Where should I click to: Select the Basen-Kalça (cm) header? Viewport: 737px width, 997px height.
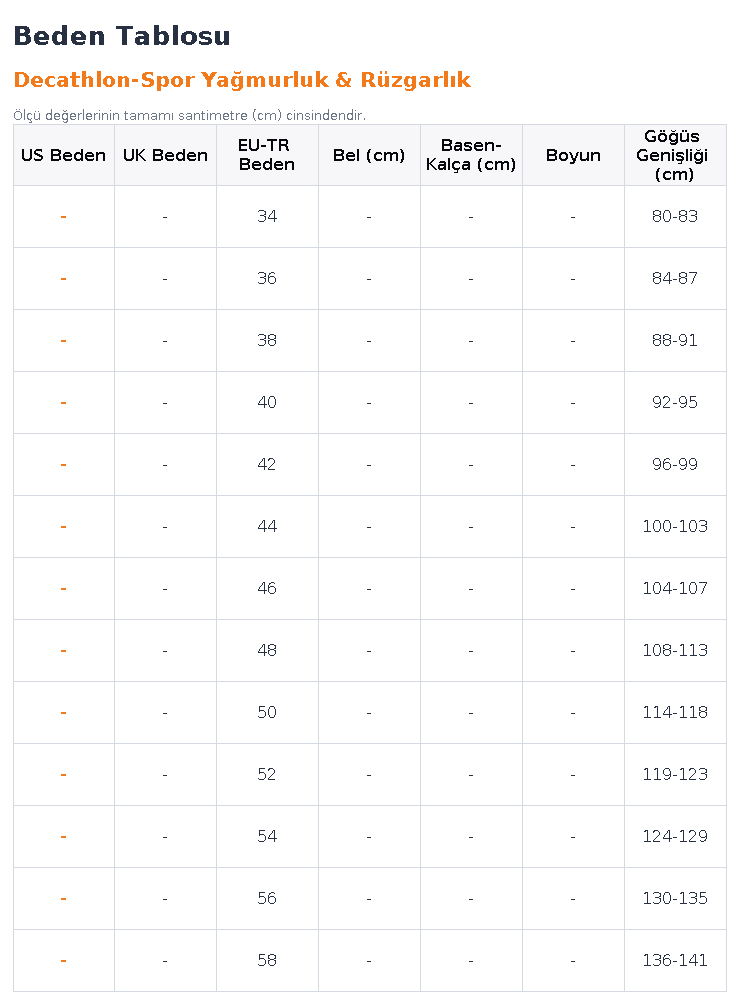point(471,155)
